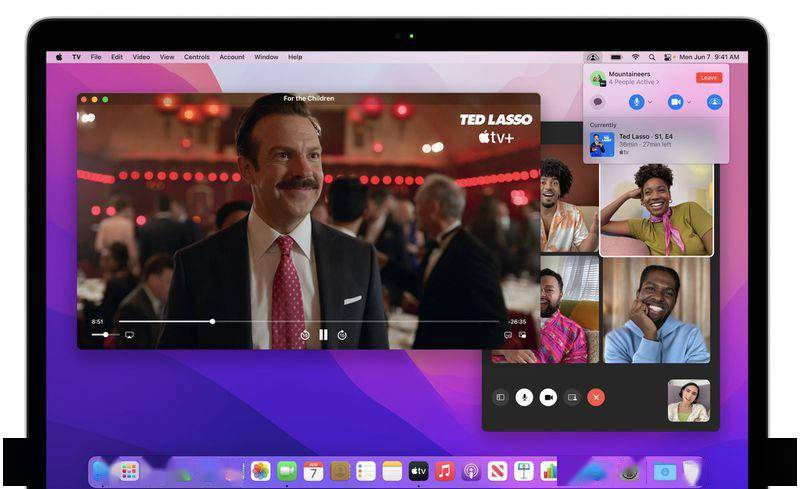
Task: Click the 'Mon Jun 7 9:41 AM' clock
Action: point(709,57)
